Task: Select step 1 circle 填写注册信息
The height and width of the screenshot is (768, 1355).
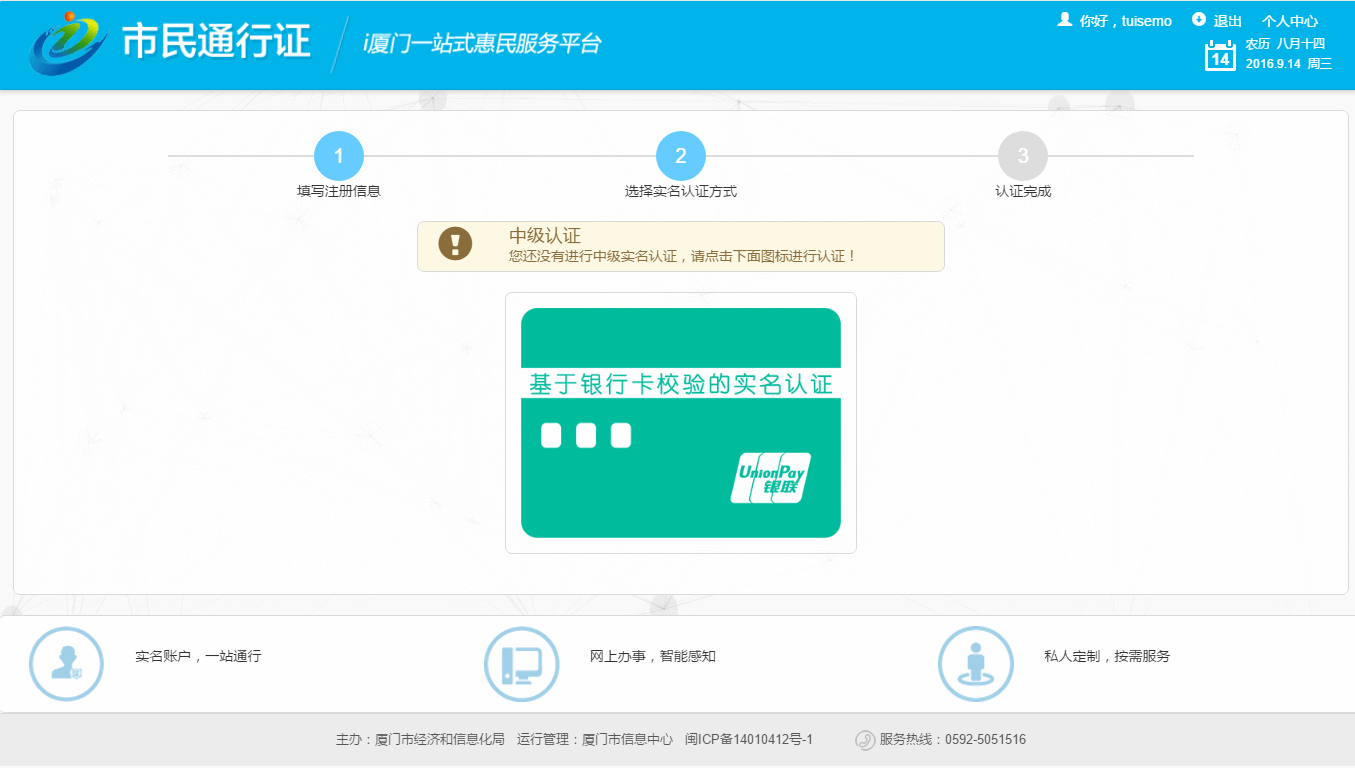Action: 339,156
